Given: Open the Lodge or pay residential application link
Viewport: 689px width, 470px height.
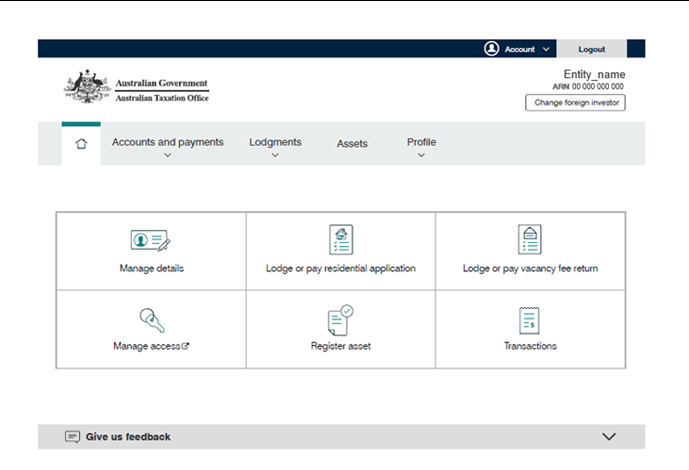Looking at the screenshot, I should [x=341, y=269].
